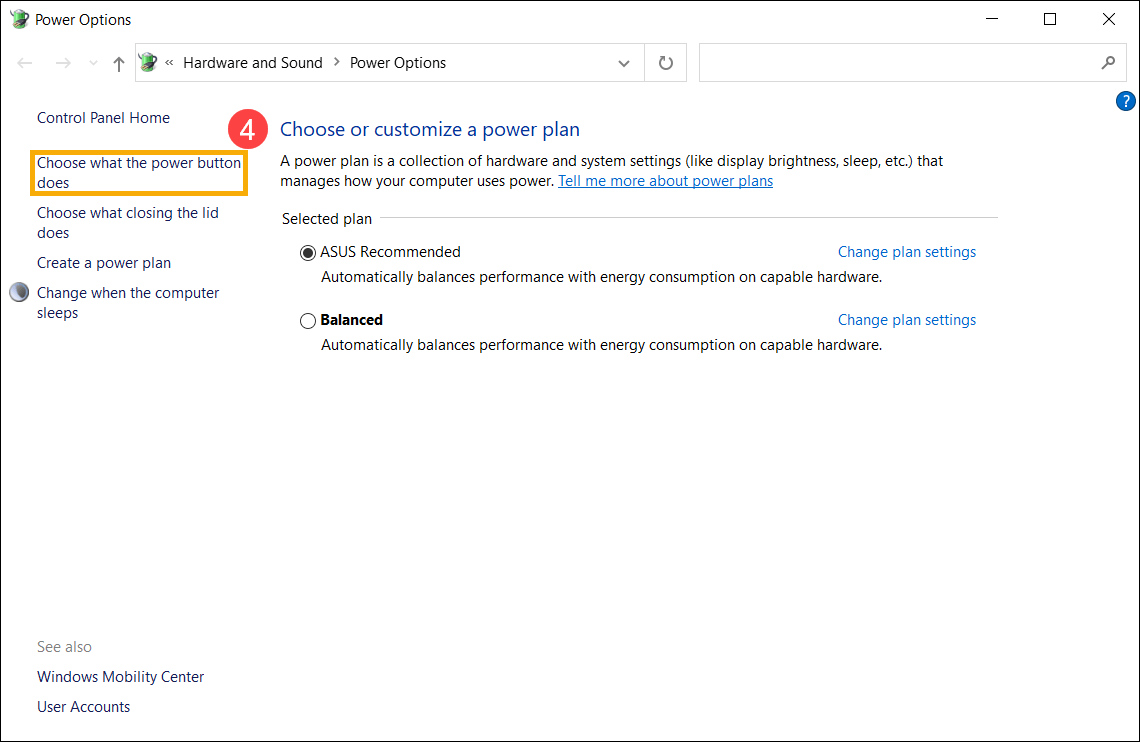Click Tell me more about power plans
The image size is (1140, 742).
[665, 181]
